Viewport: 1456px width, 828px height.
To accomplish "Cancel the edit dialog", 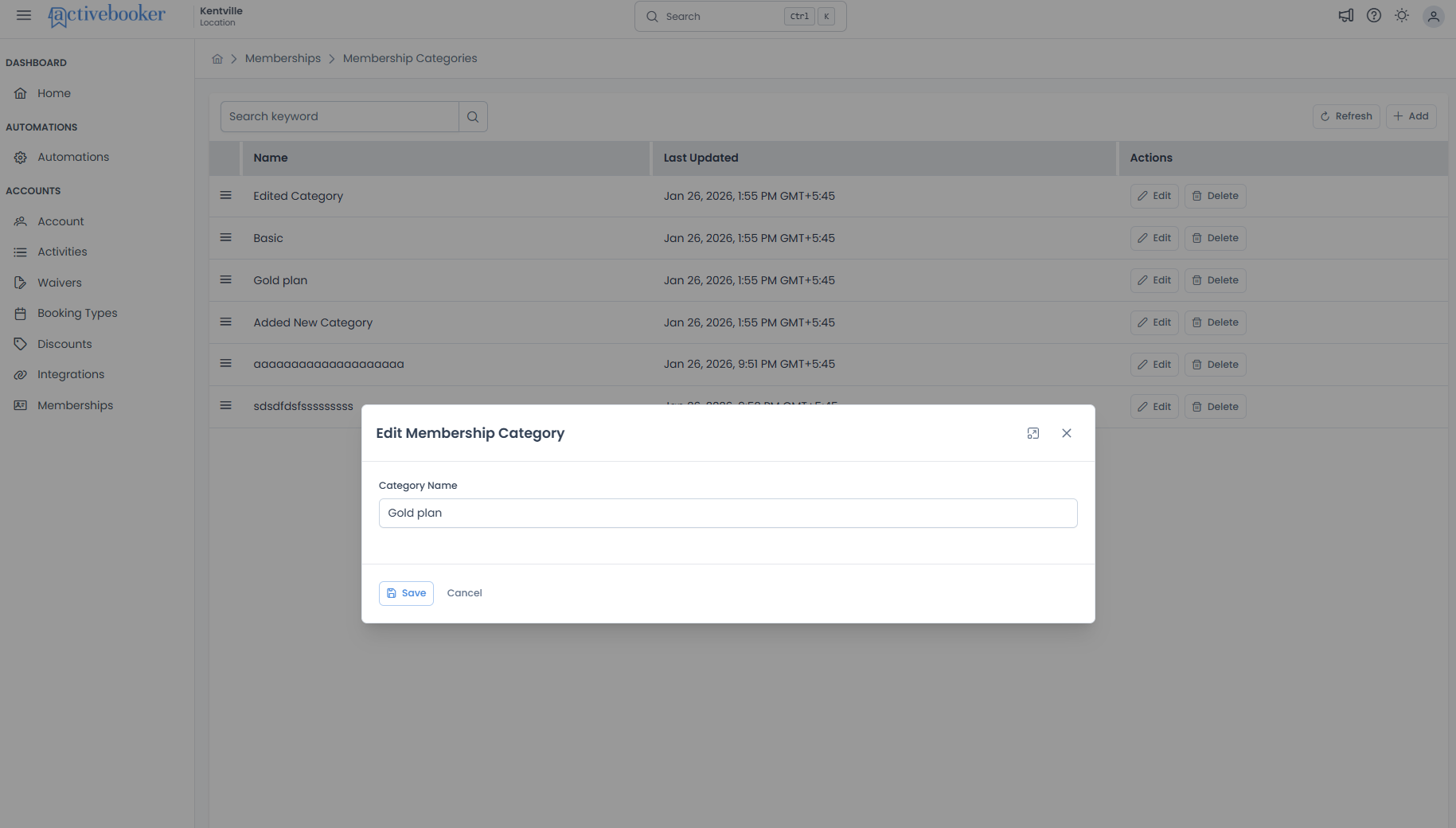I will coord(465,593).
